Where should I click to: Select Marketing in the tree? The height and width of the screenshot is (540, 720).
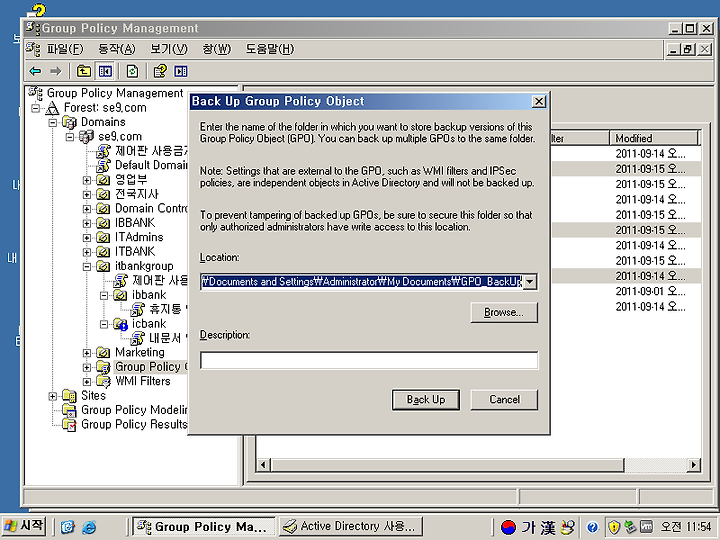[x=140, y=352]
